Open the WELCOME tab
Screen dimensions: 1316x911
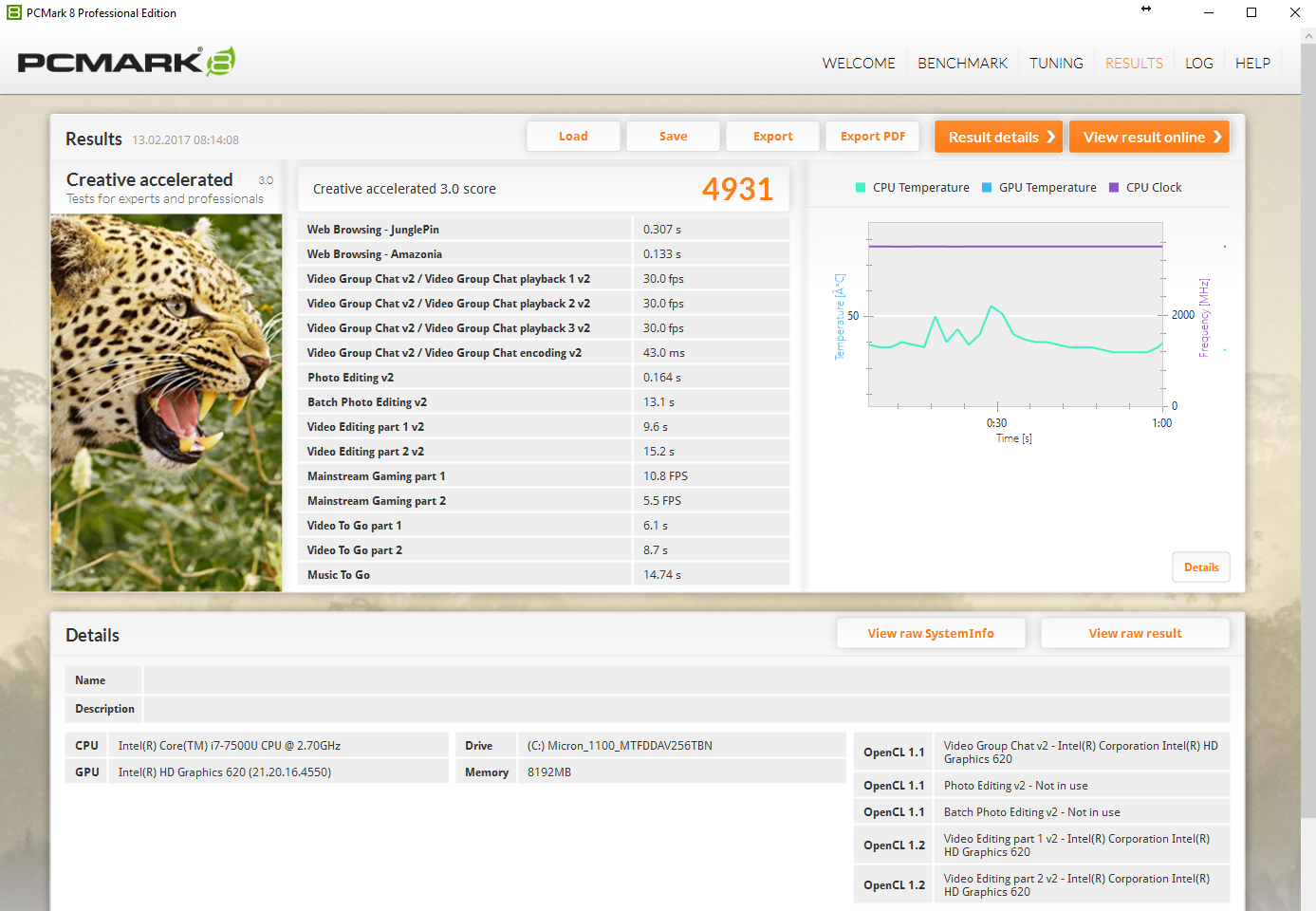[x=859, y=64]
